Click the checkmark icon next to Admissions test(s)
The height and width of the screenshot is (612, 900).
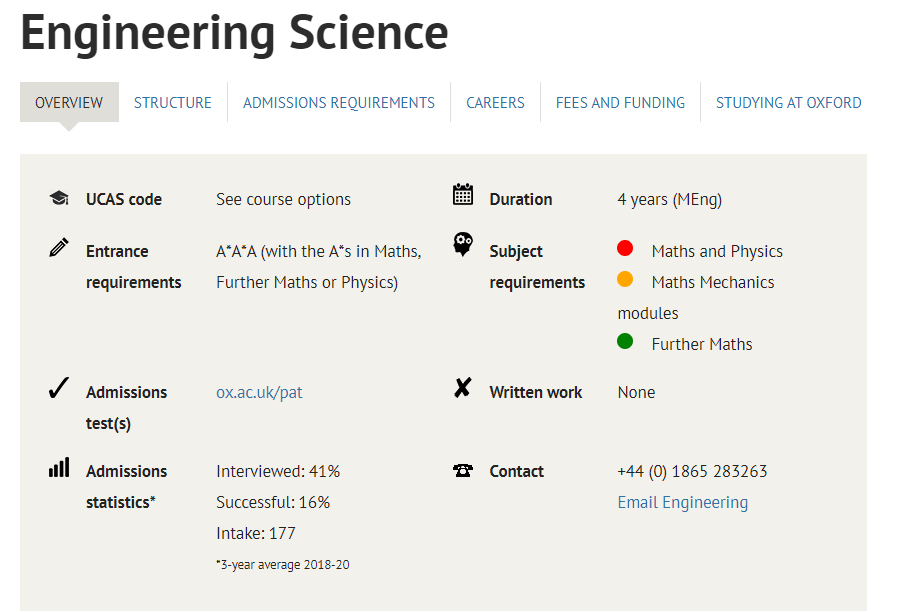tap(59, 388)
